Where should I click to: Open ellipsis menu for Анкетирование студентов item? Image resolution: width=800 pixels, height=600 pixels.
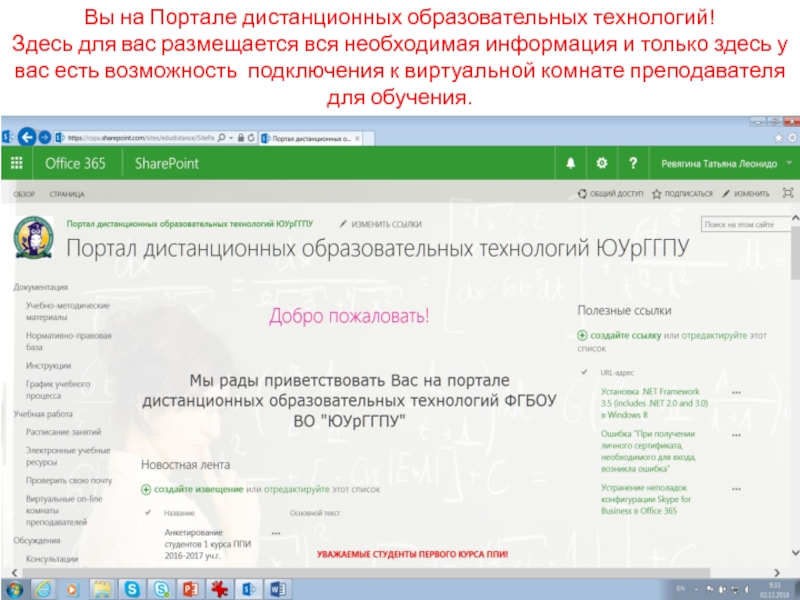(276, 533)
